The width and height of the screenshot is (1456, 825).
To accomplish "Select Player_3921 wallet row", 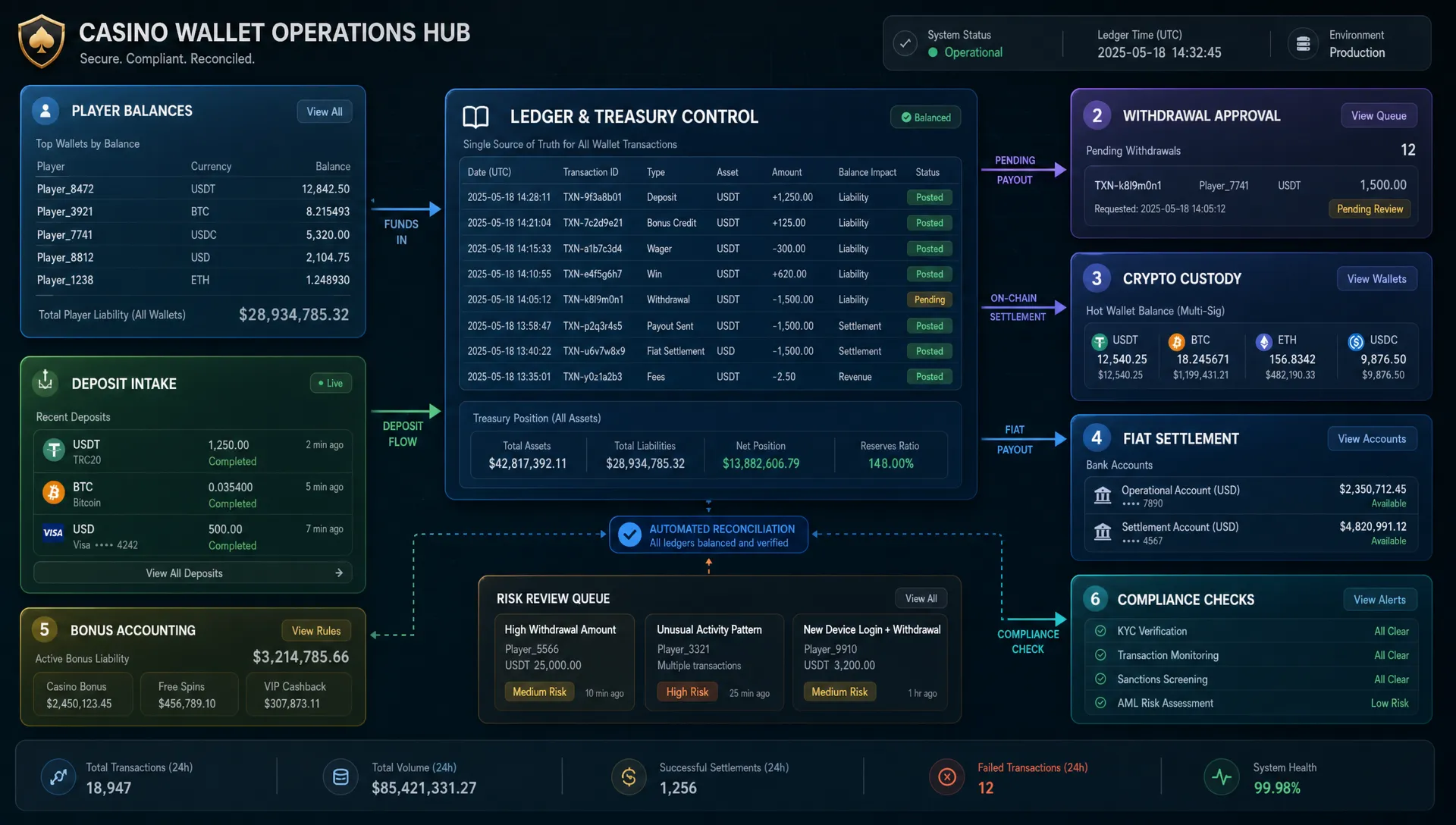I will coord(193,212).
